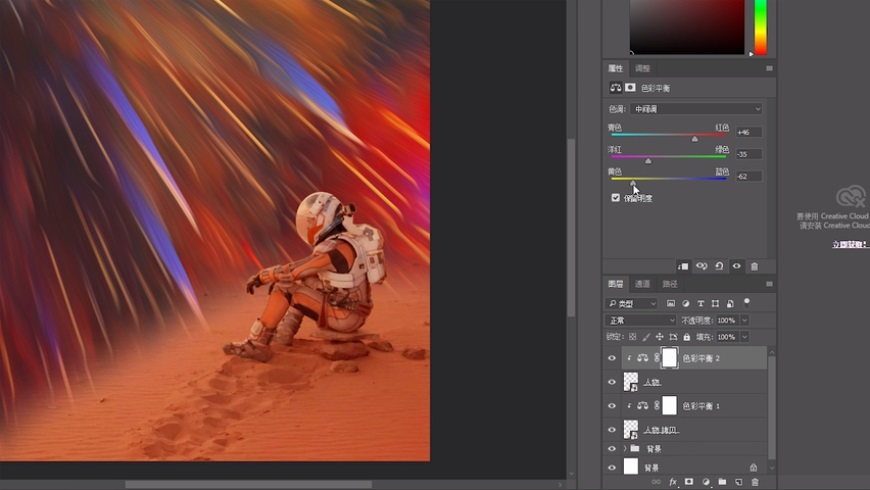Hide the 色彩平衡 2 layer
The image size is (870, 490).
tap(612, 358)
